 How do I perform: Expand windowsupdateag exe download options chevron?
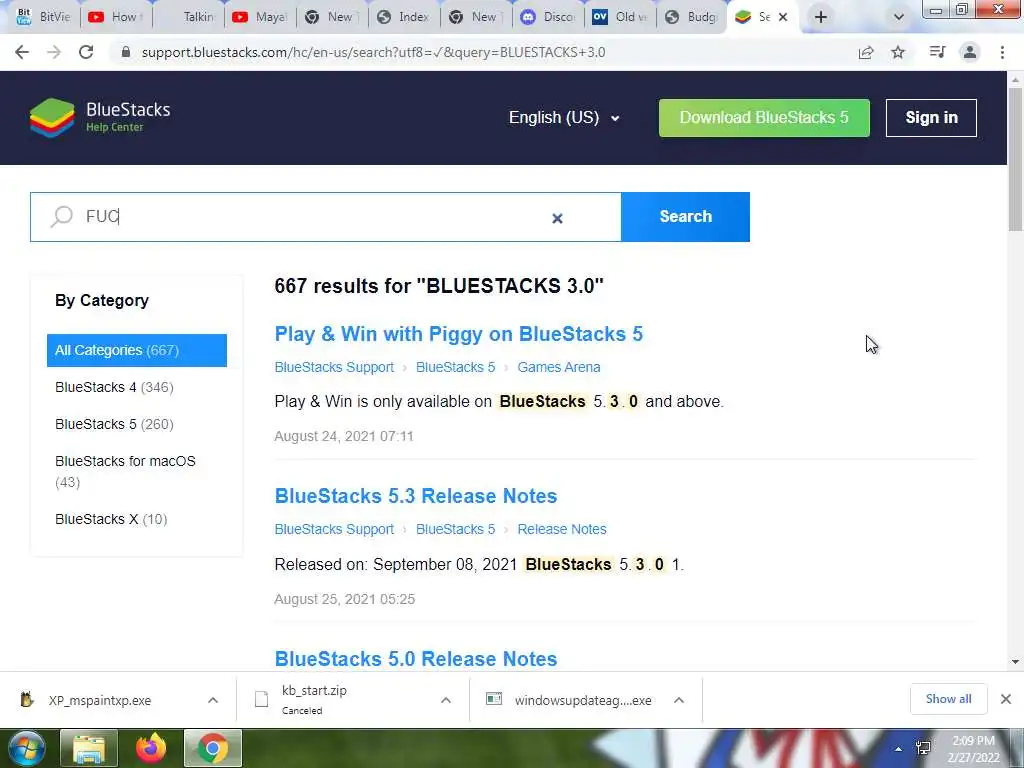click(x=679, y=700)
